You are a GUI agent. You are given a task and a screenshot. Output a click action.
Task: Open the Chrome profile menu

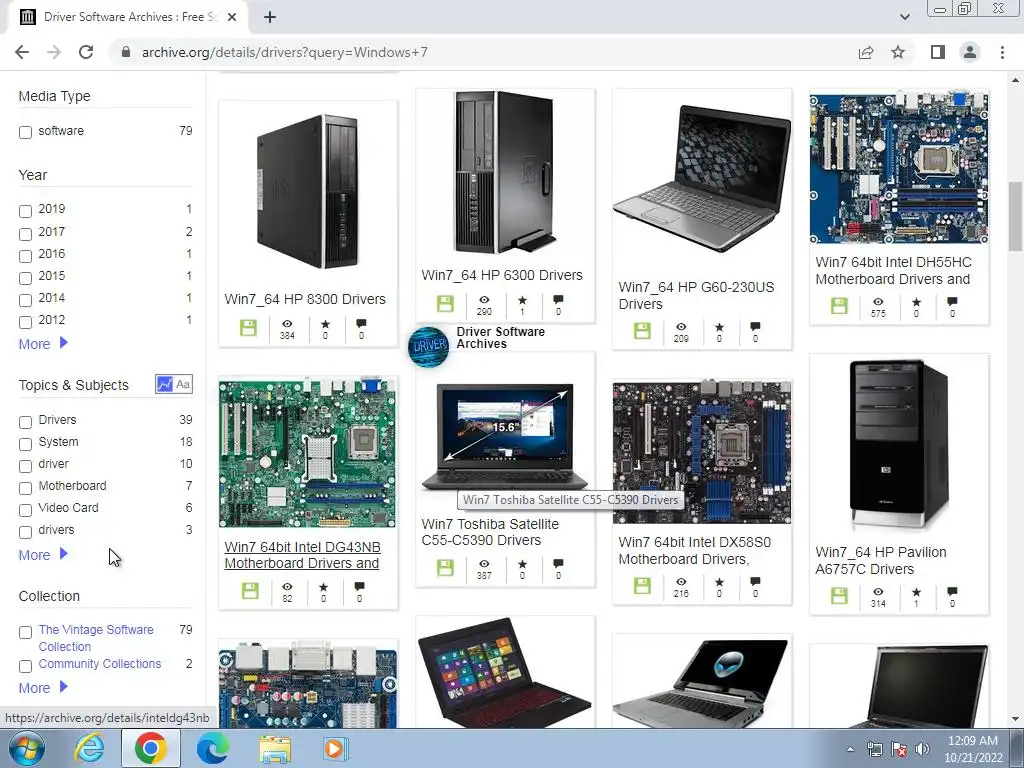(x=970, y=52)
